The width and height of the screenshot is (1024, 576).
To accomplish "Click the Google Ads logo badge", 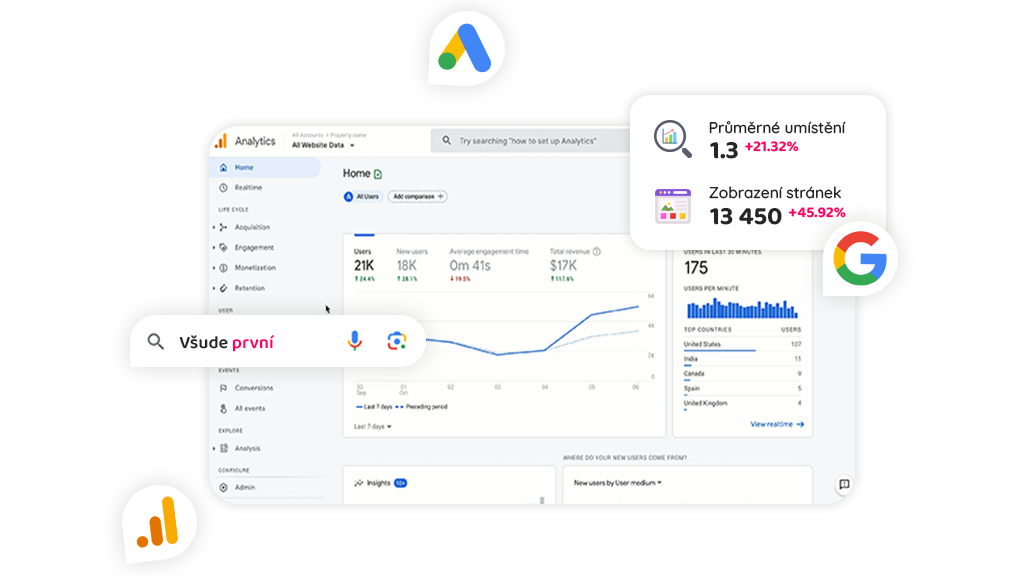I will [x=466, y=48].
